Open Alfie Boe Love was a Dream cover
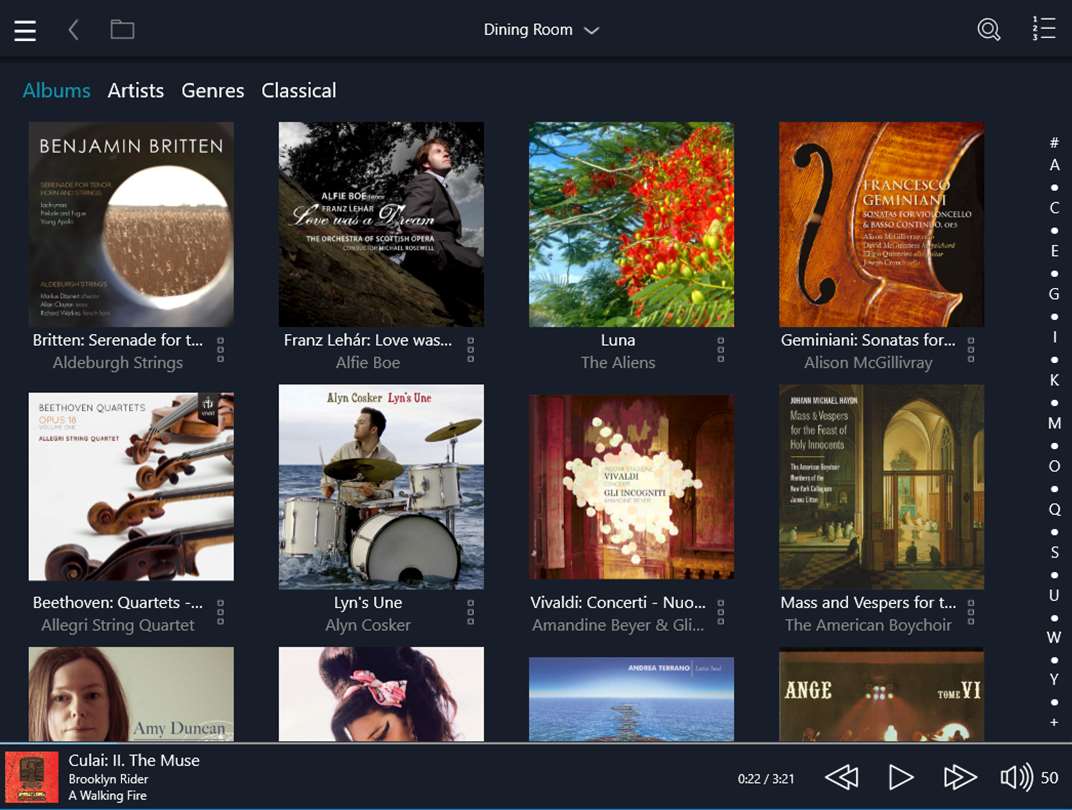 tap(381, 224)
